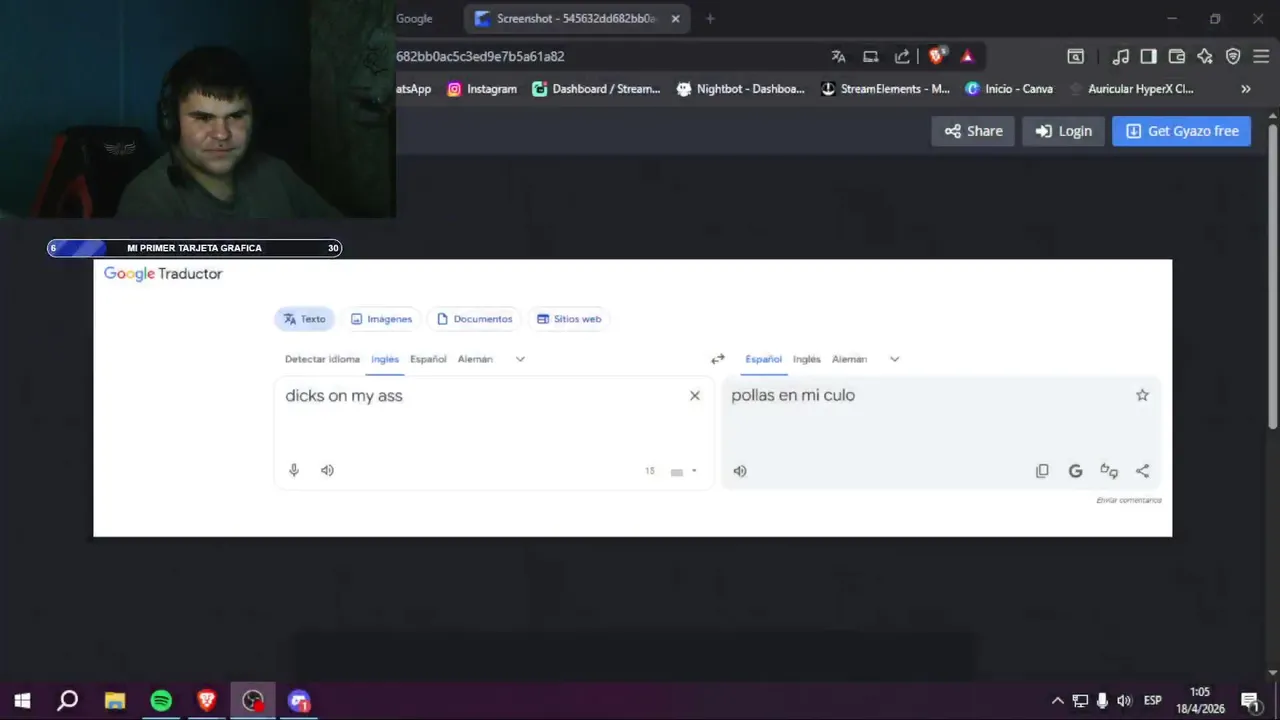Image resolution: width=1280 pixels, height=720 pixels.
Task: Listen to the source text speaker icon
Action: 327,470
